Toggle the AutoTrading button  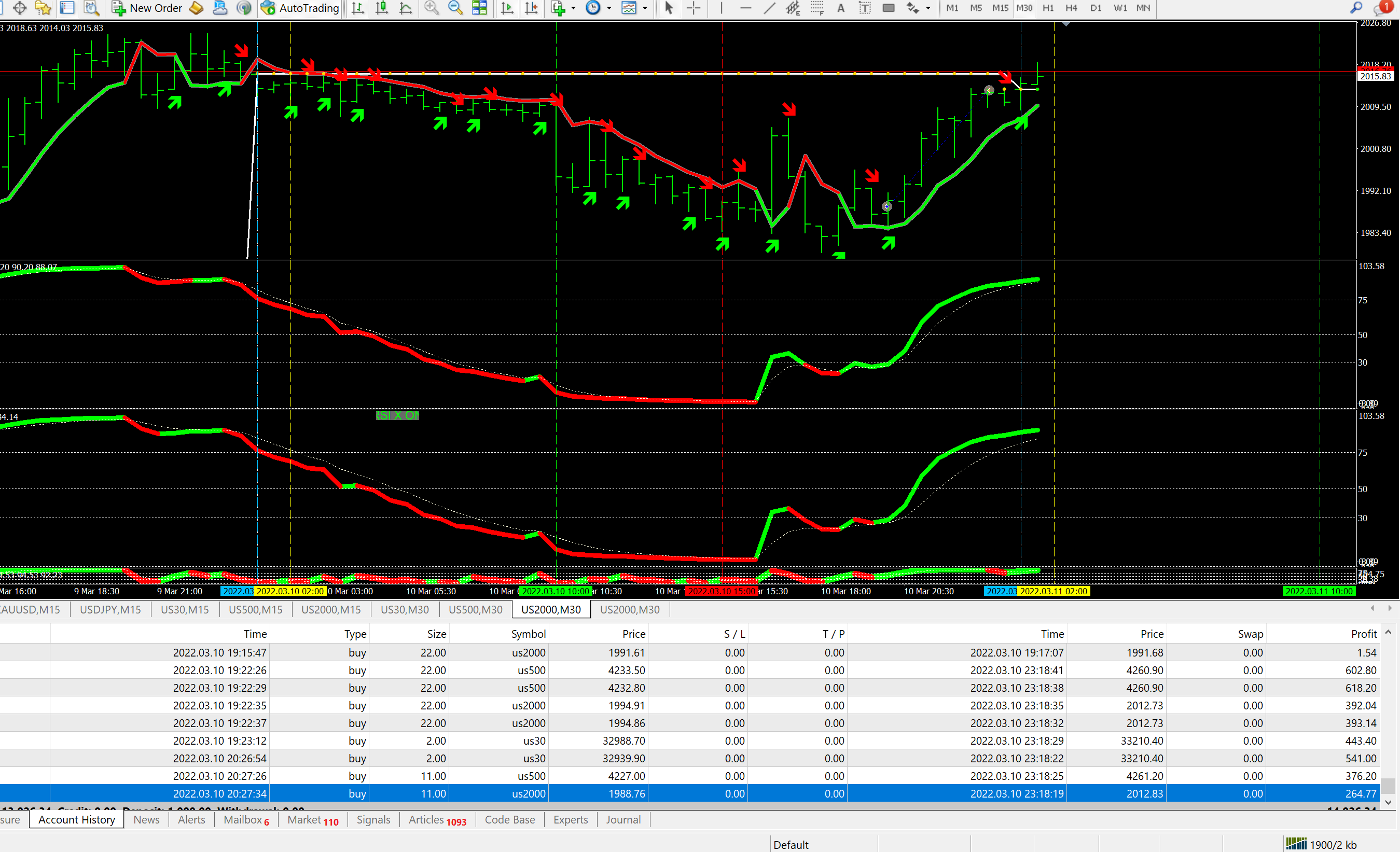(299, 8)
